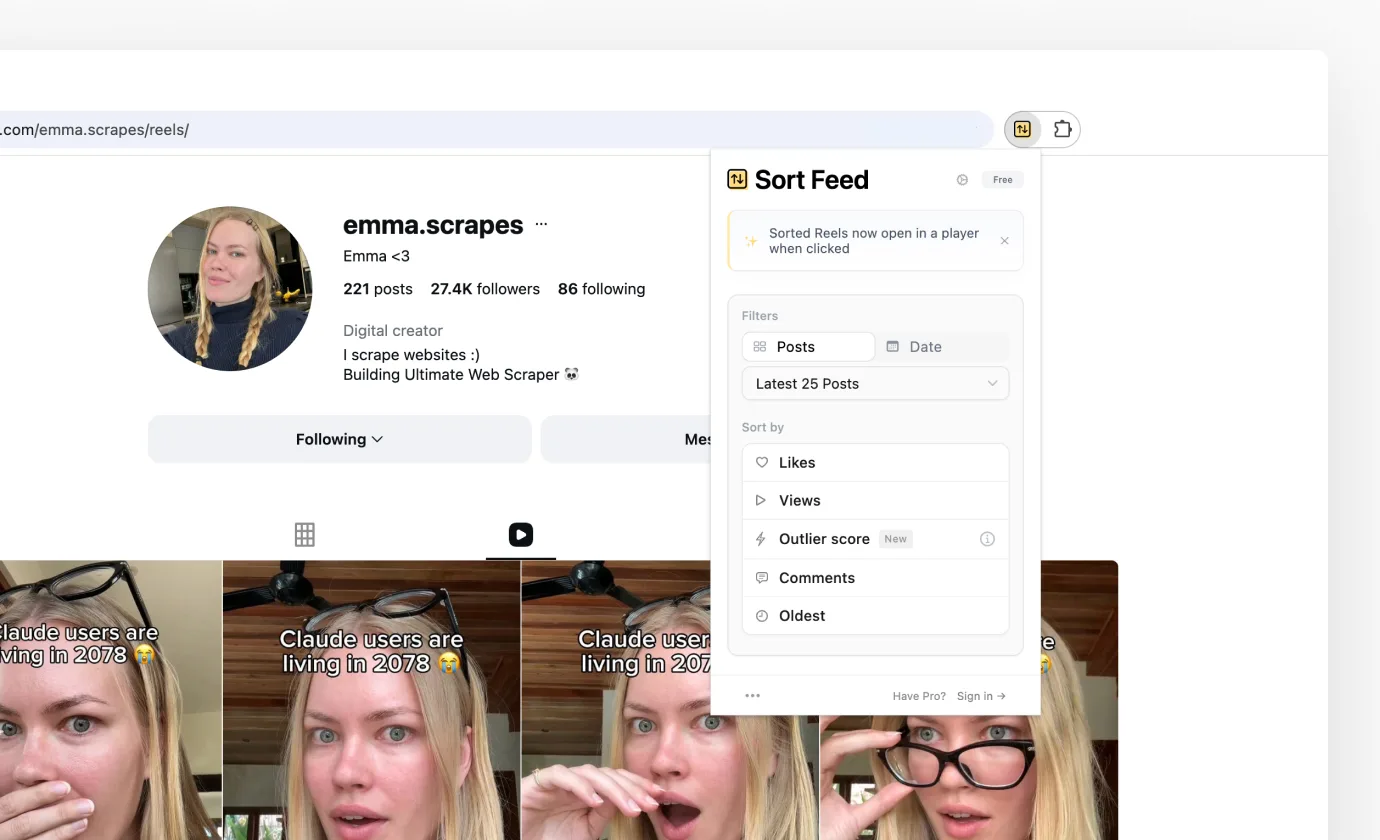This screenshot has width=1380, height=840.
Task: Sort by Outlier score
Action: 875,539
